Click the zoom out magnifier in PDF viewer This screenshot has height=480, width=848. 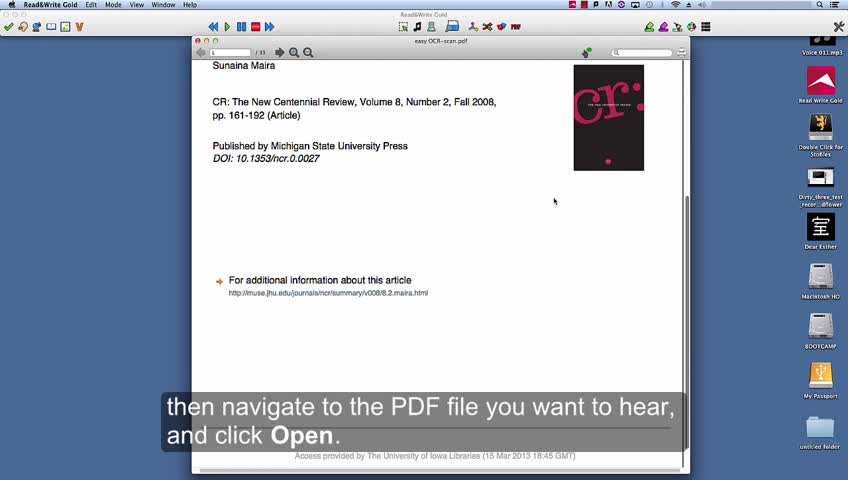tap(308, 52)
